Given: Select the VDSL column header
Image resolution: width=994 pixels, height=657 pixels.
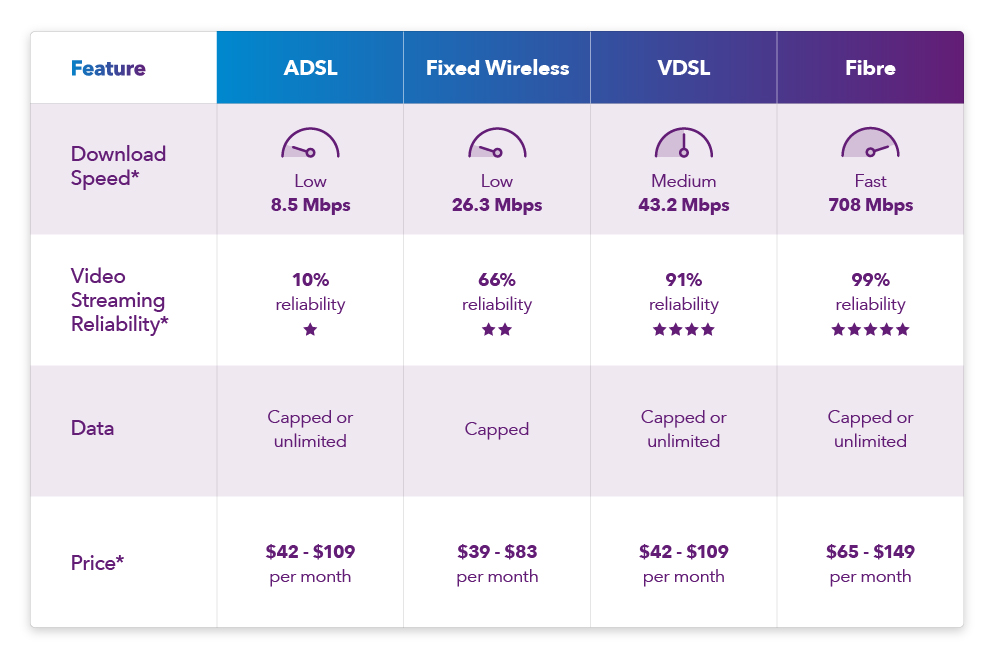Looking at the screenshot, I should tap(684, 68).
